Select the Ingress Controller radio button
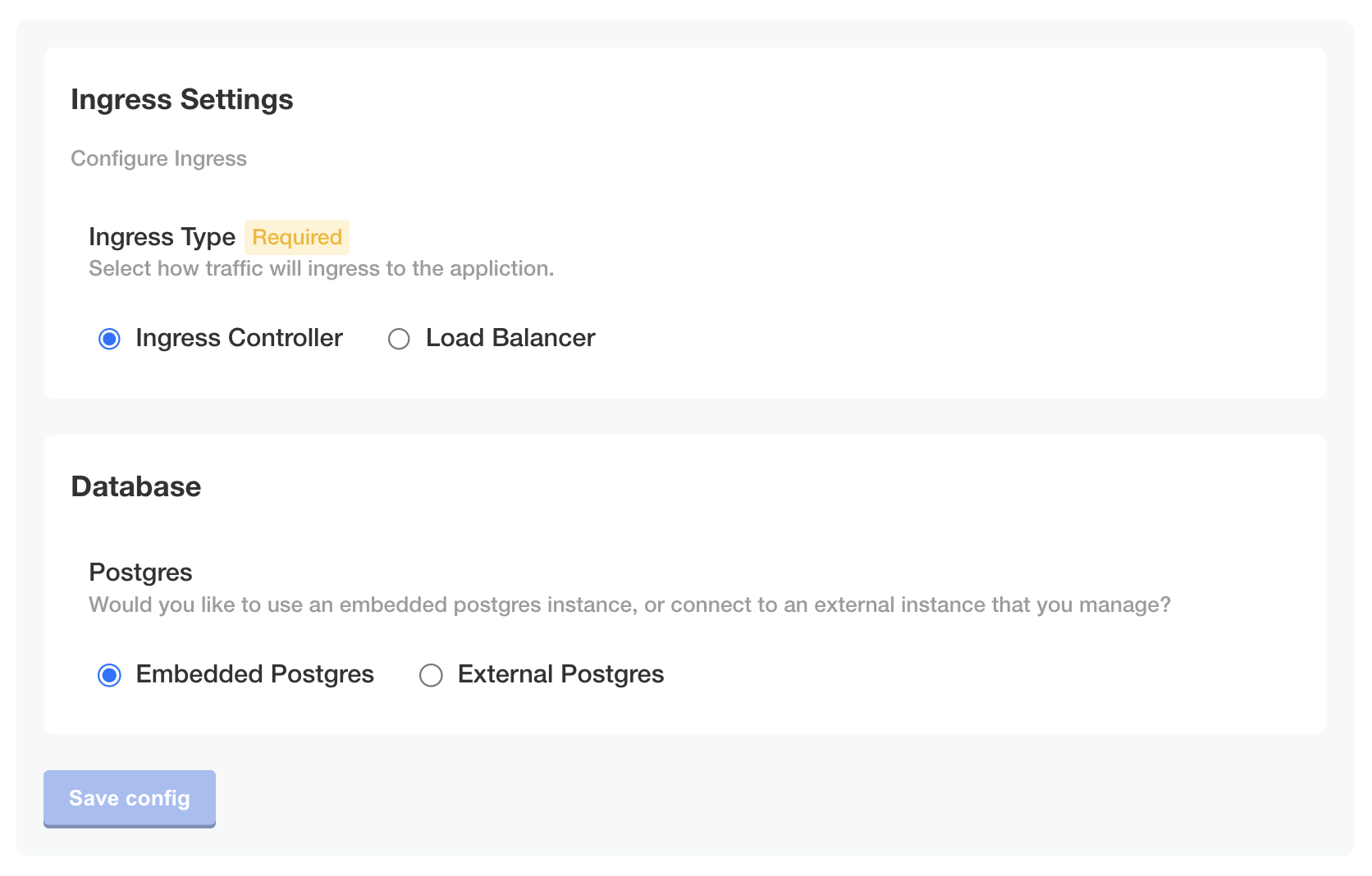 click(109, 338)
